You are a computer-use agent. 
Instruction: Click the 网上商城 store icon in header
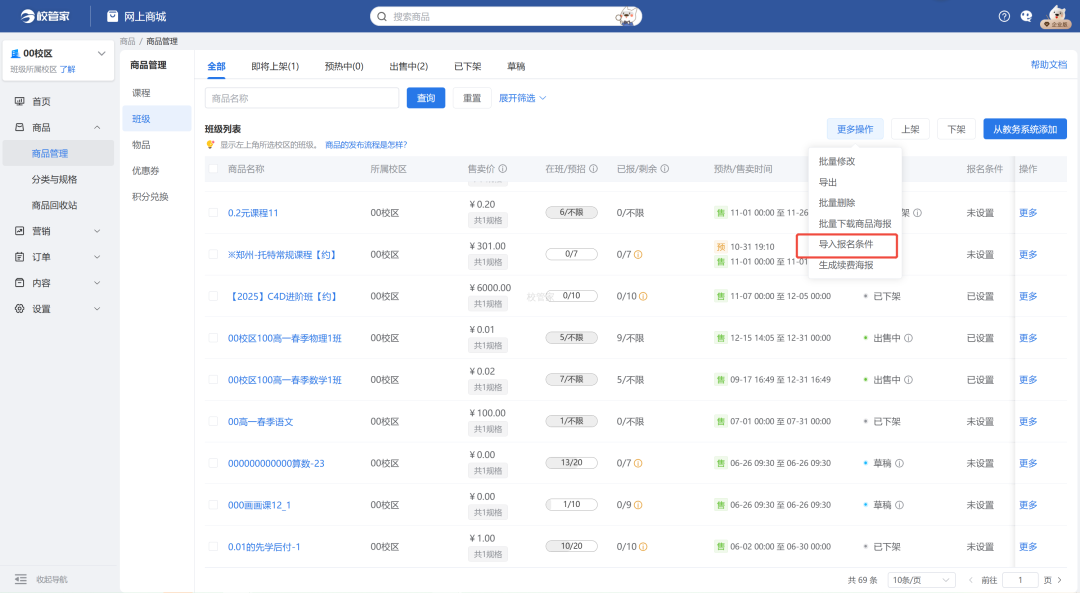pyautogui.click(x=112, y=15)
